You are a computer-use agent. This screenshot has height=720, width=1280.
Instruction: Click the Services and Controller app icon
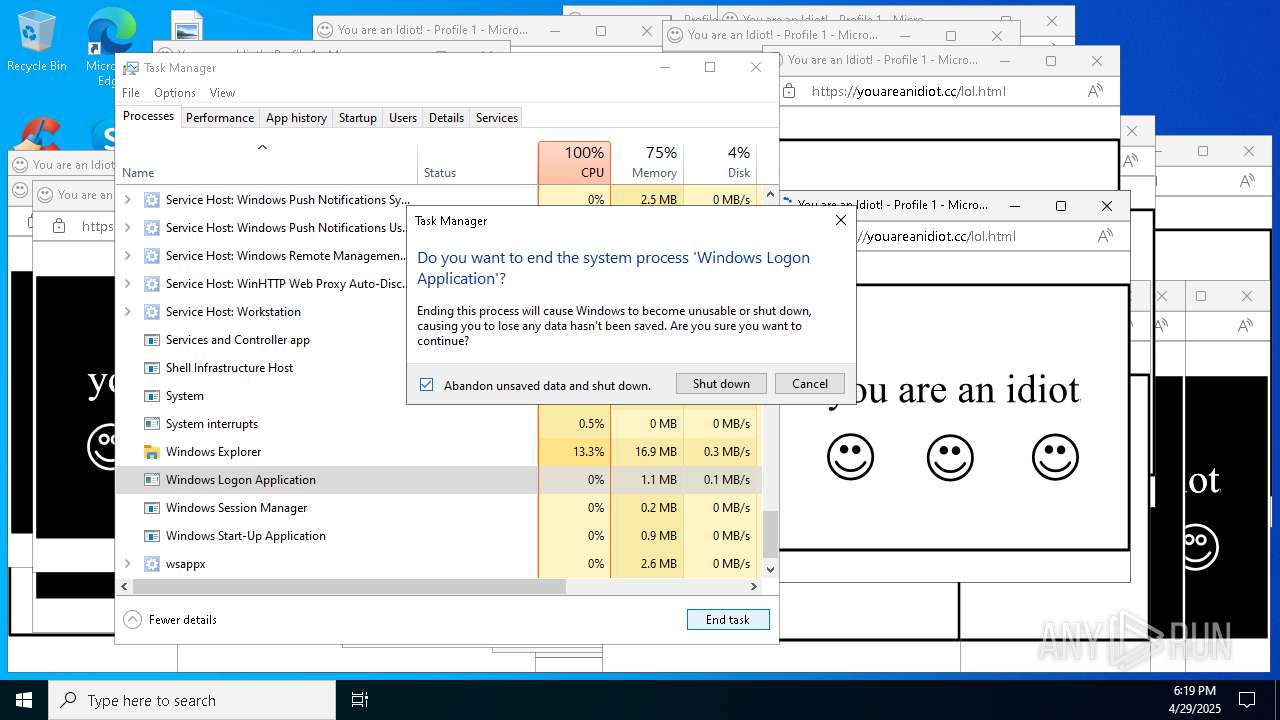pos(152,340)
